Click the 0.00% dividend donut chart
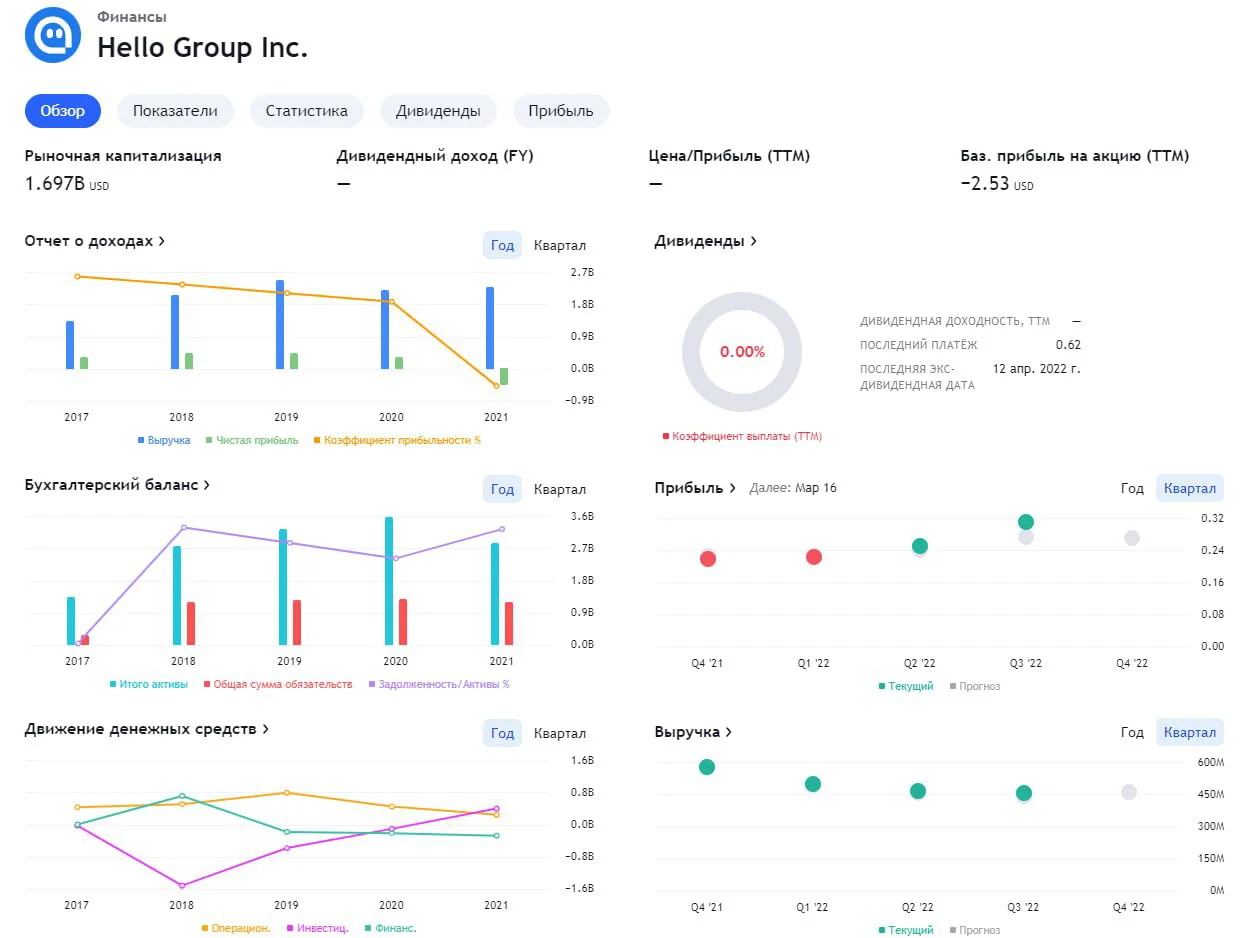 tap(742, 352)
